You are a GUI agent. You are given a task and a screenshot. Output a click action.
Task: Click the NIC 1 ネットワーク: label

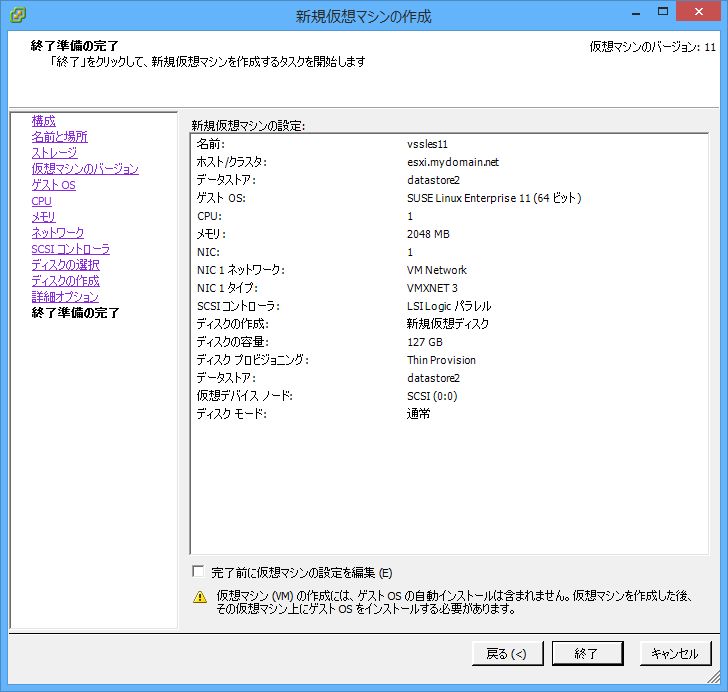[x=240, y=270]
